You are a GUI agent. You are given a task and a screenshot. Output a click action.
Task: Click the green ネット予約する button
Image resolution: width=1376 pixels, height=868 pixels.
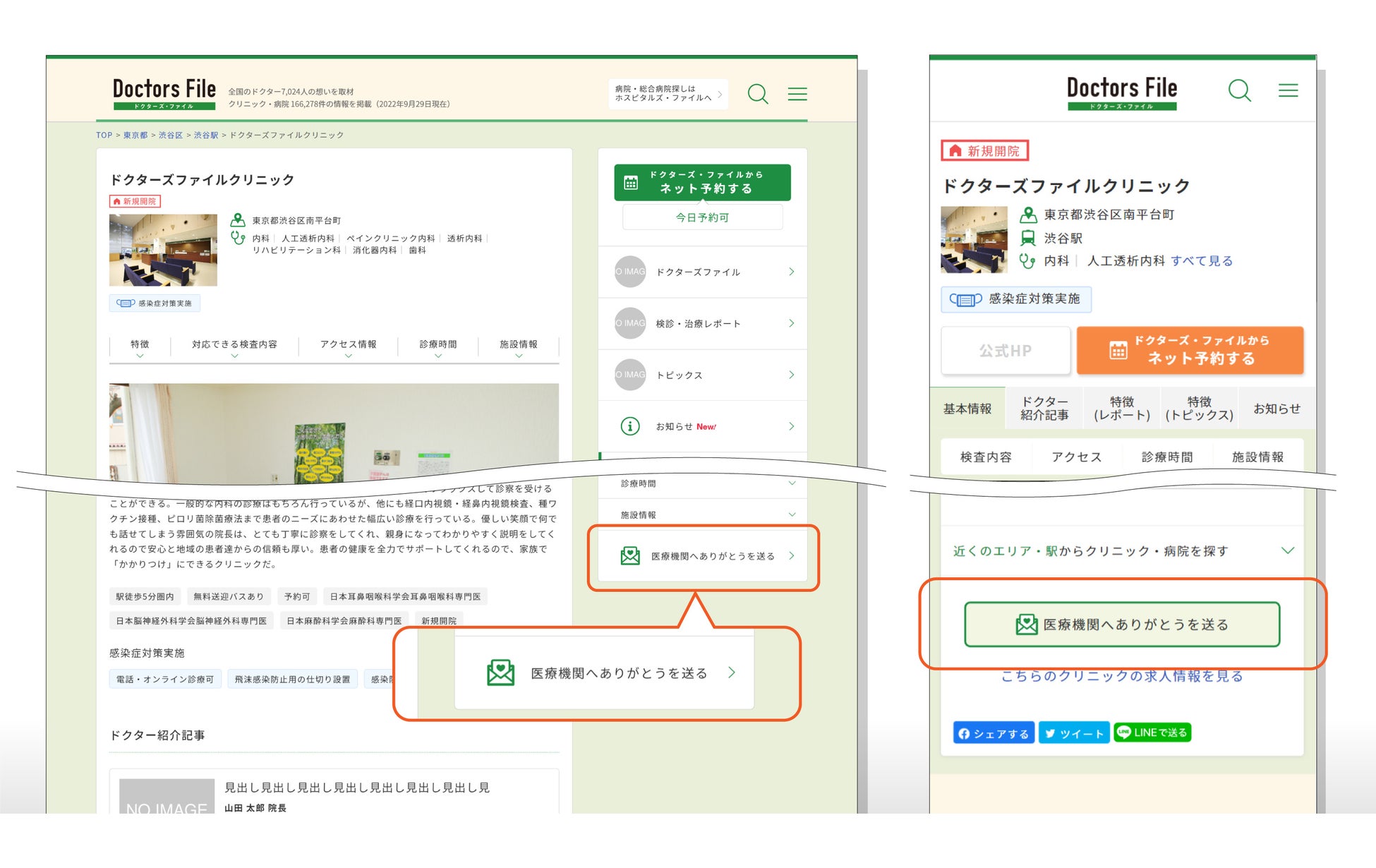point(702,182)
